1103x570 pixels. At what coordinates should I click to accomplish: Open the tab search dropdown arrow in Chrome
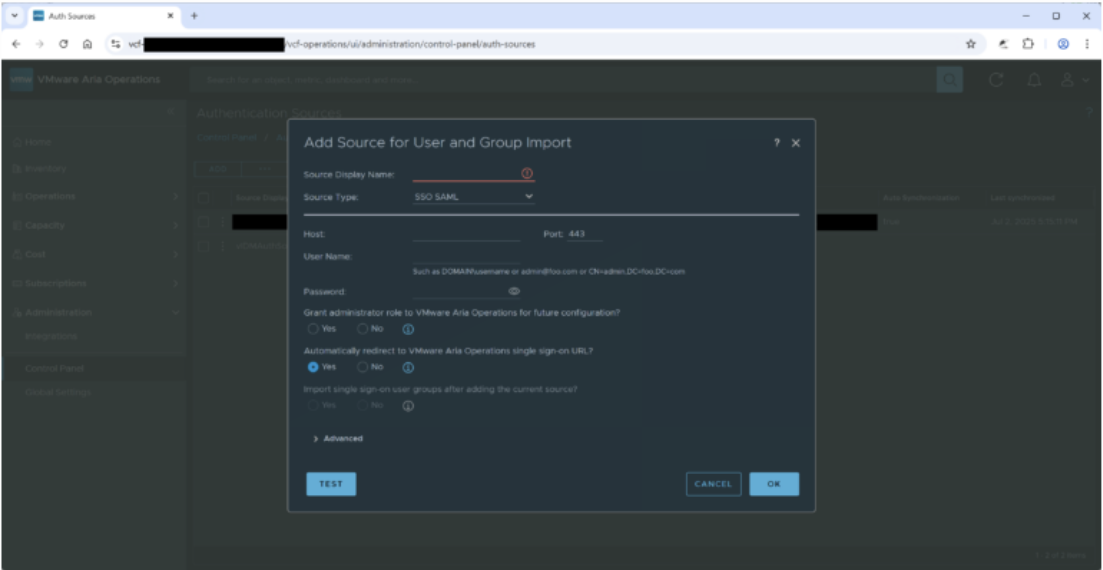15,16
